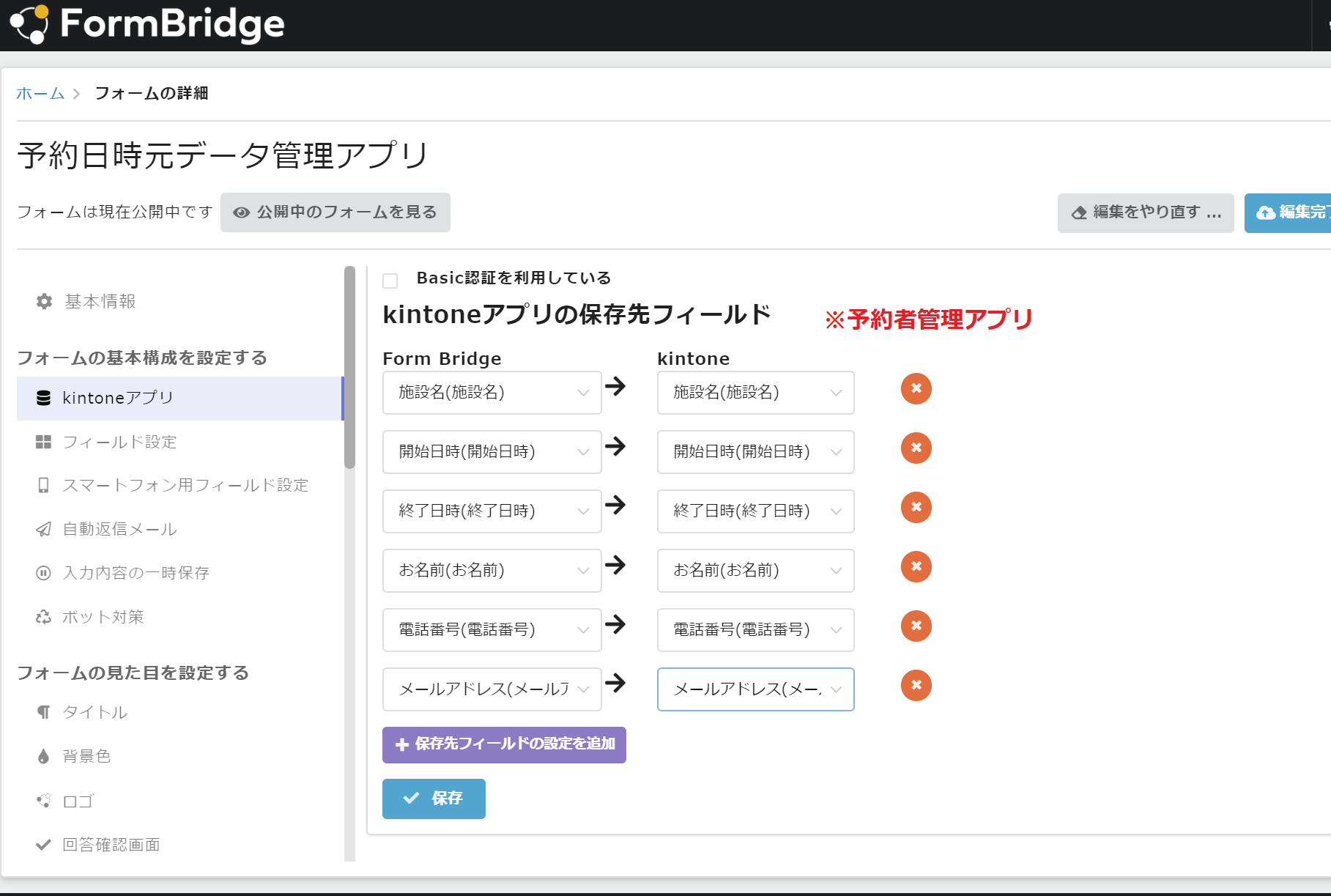Follow the ホーム breadcrumb link
The image size is (1331, 896).
click(40, 93)
